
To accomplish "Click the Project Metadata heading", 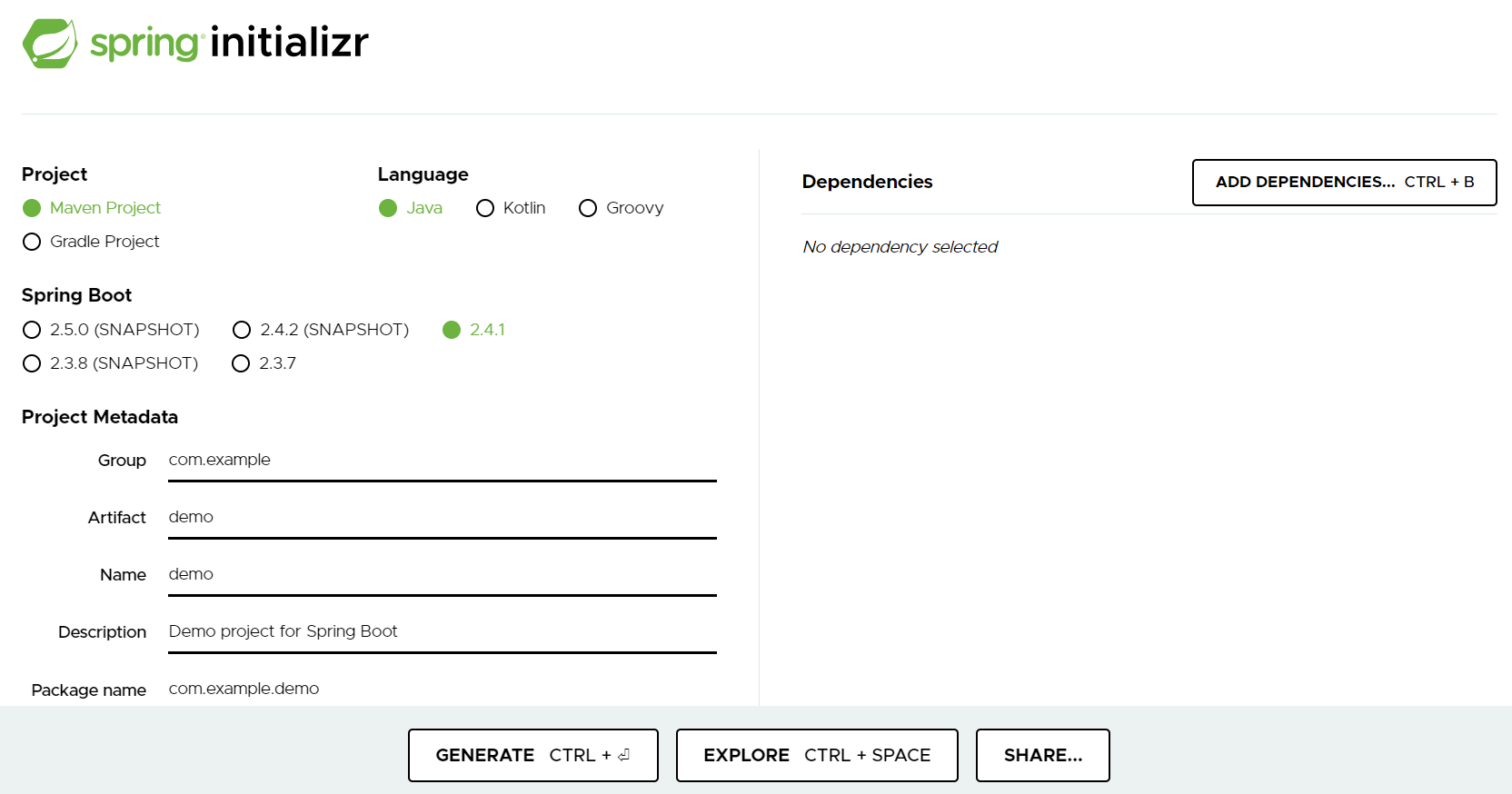I will (100, 417).
